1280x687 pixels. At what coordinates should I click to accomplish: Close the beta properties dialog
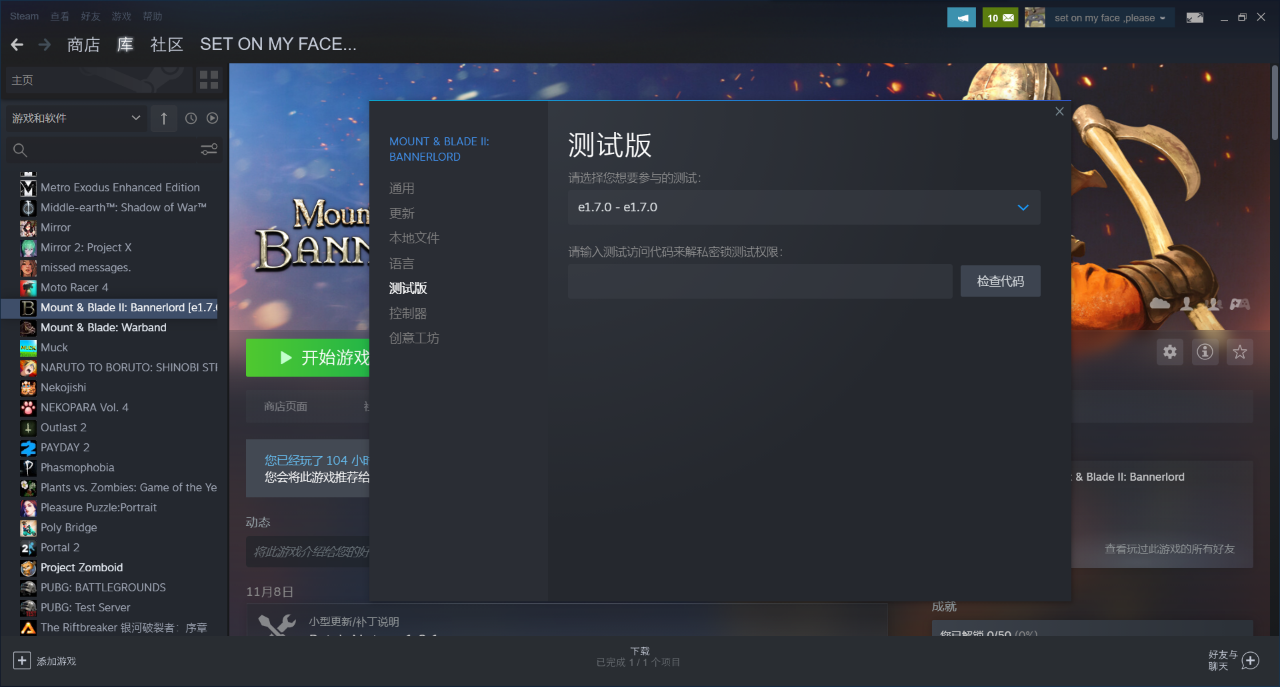click(x=1060, y=112)
